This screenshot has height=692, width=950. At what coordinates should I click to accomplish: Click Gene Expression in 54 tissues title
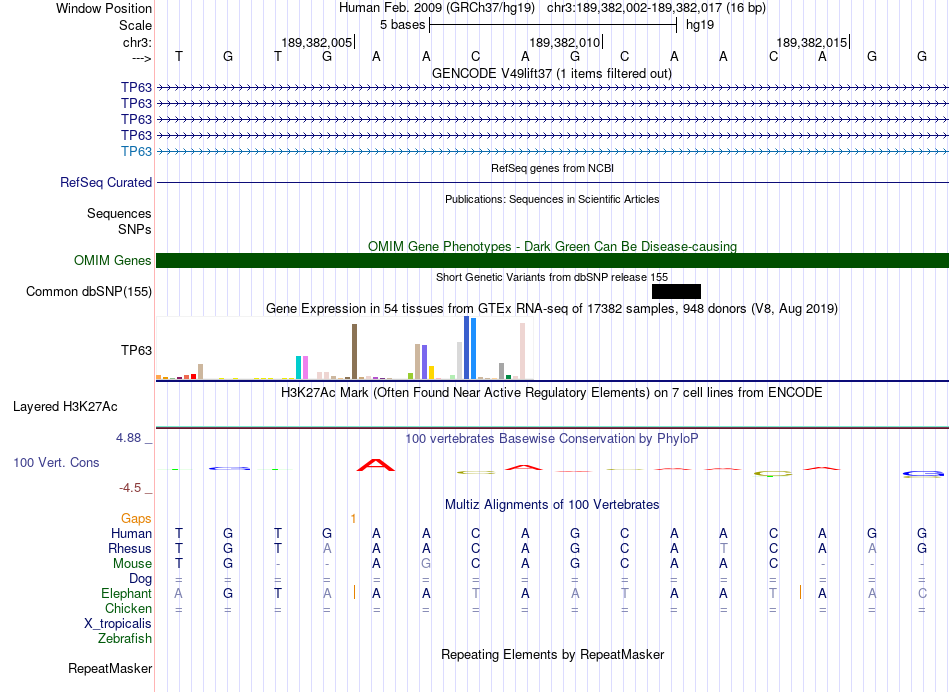552,308
